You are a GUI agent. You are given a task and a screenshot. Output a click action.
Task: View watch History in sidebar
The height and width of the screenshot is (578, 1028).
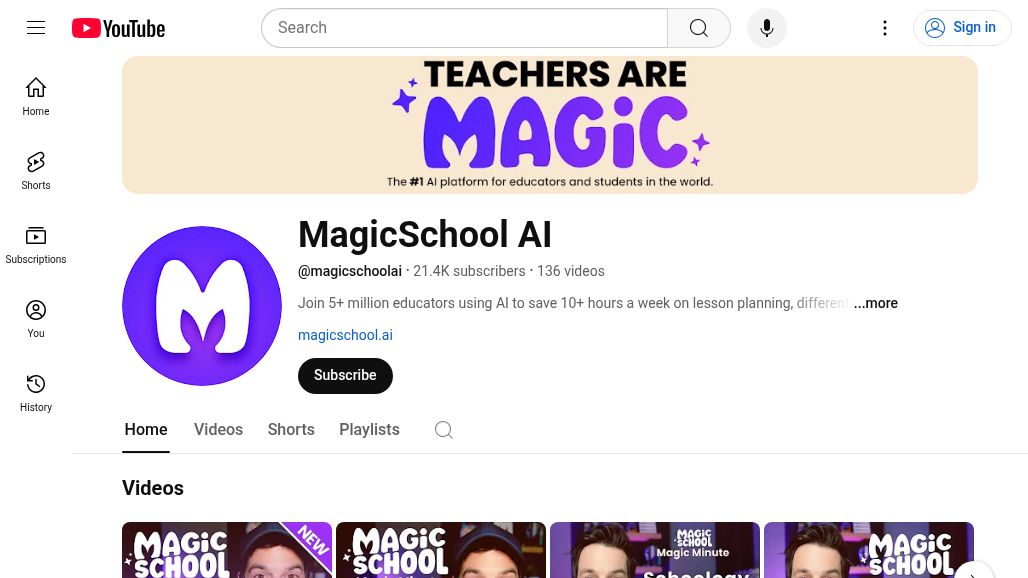click(x=36, y=392)
